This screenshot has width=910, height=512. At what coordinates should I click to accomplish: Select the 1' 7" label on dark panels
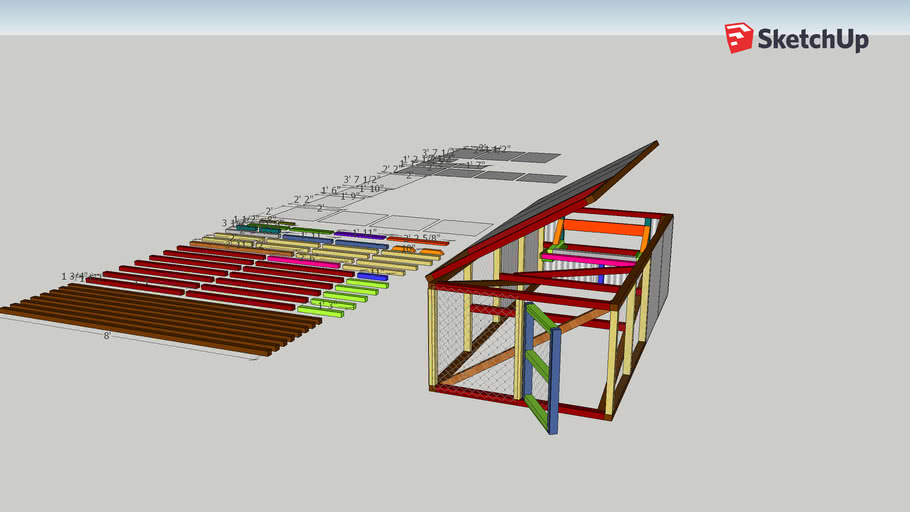475,165
